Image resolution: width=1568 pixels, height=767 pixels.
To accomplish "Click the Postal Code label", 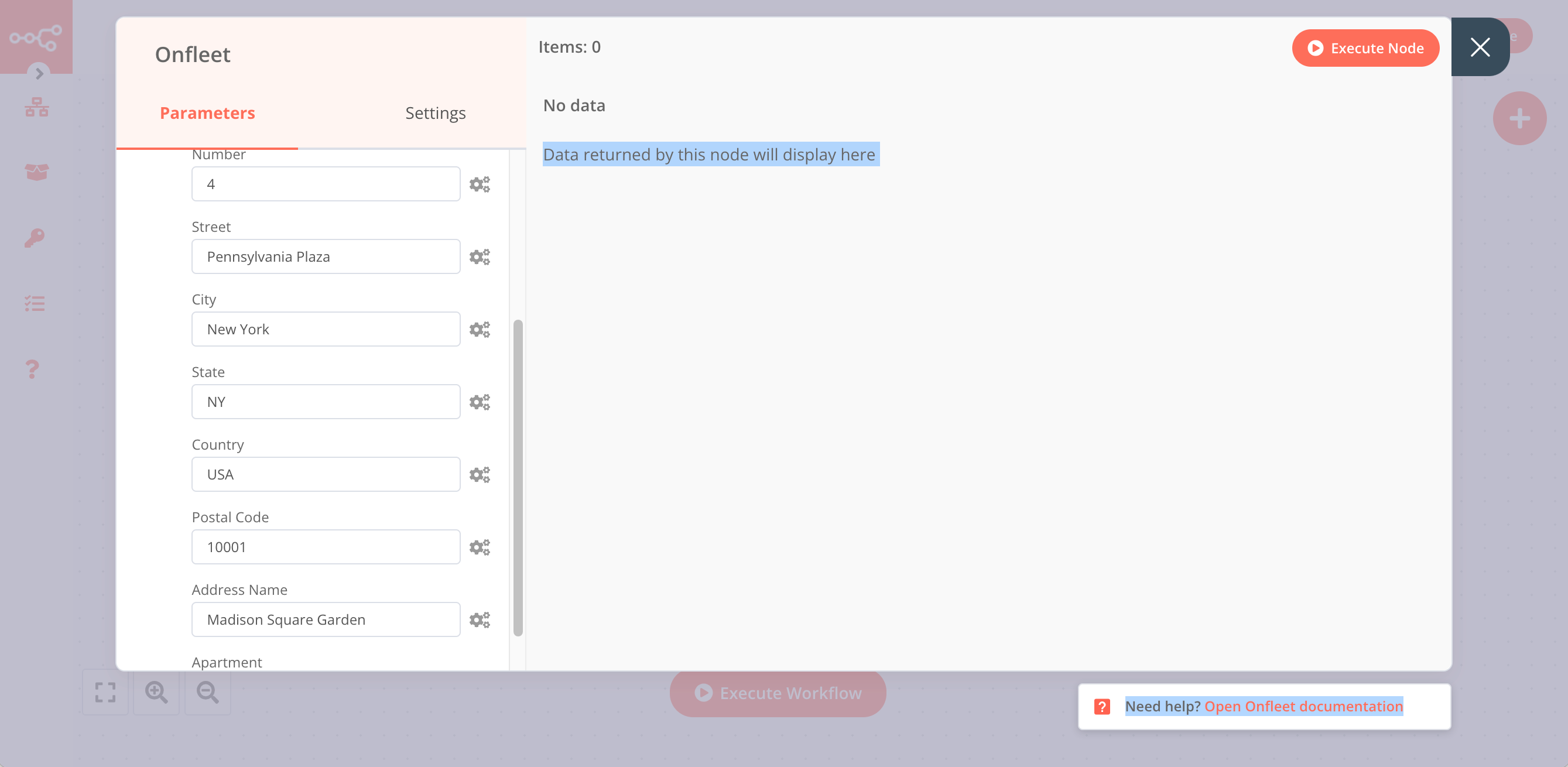I will [230, 517].
